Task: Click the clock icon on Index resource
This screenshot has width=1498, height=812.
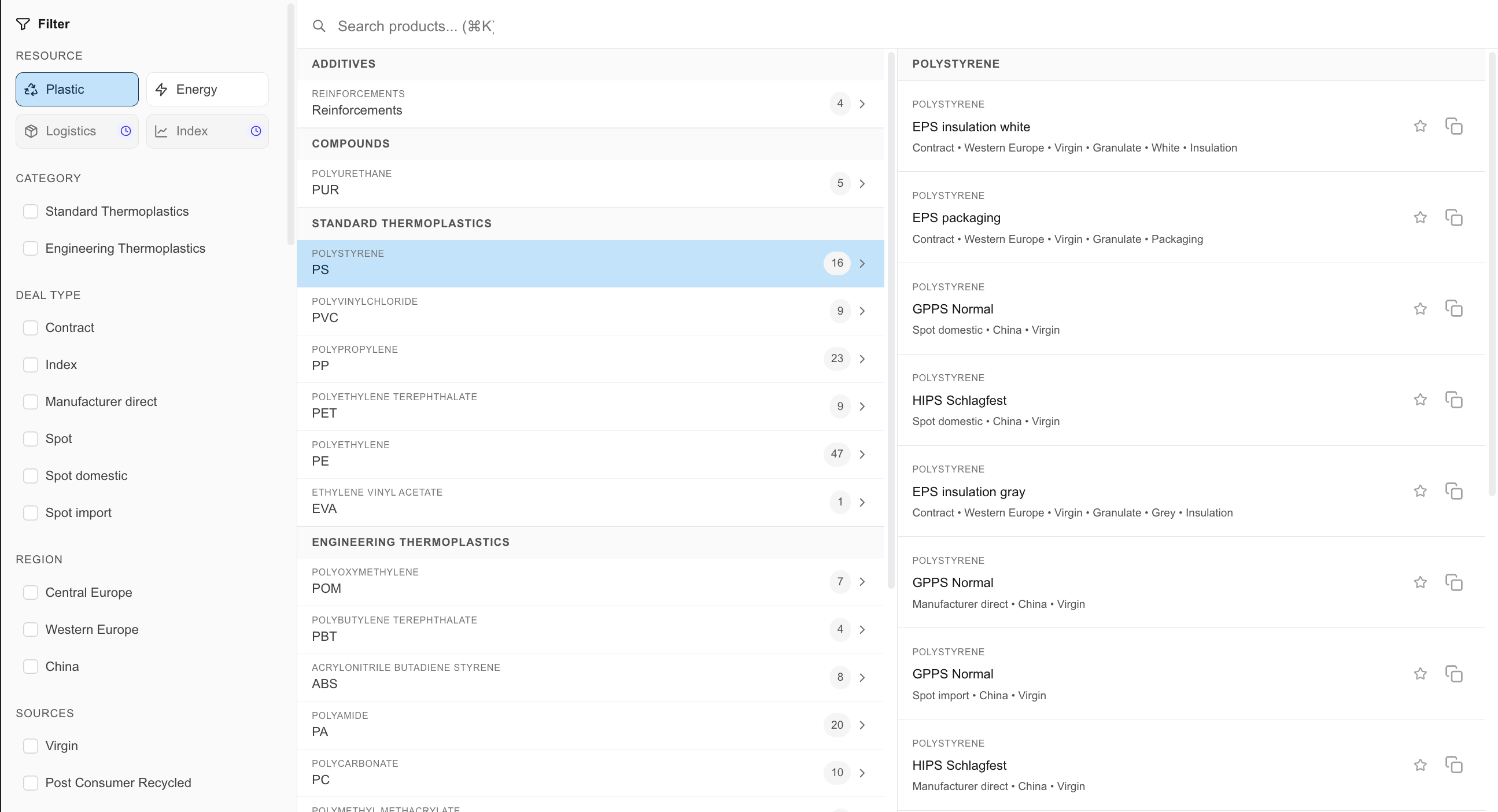Action: pyautogui.click(x=256, y=131)
